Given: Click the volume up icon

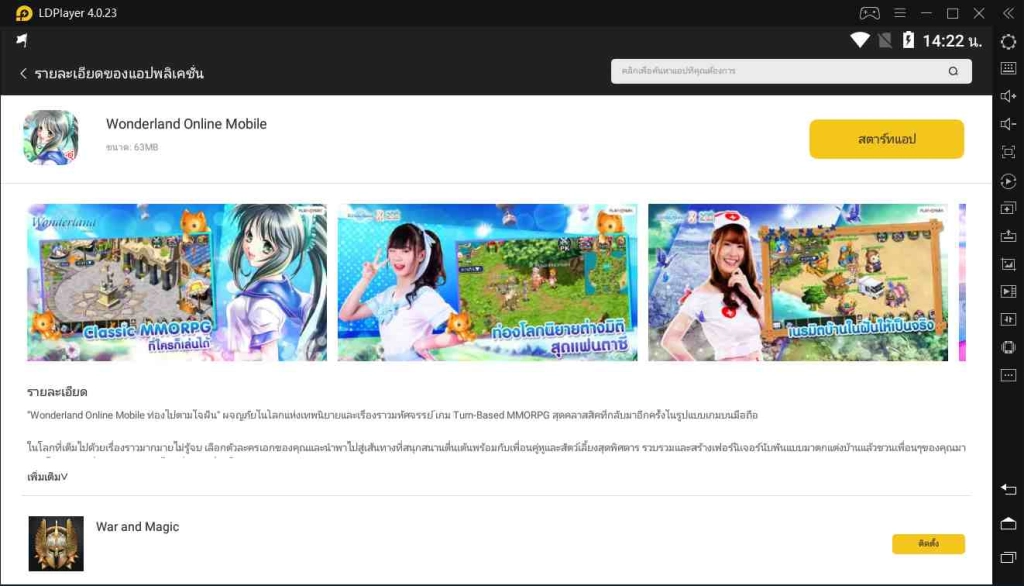Looking at the screenshot, I should pos(1008,97).
